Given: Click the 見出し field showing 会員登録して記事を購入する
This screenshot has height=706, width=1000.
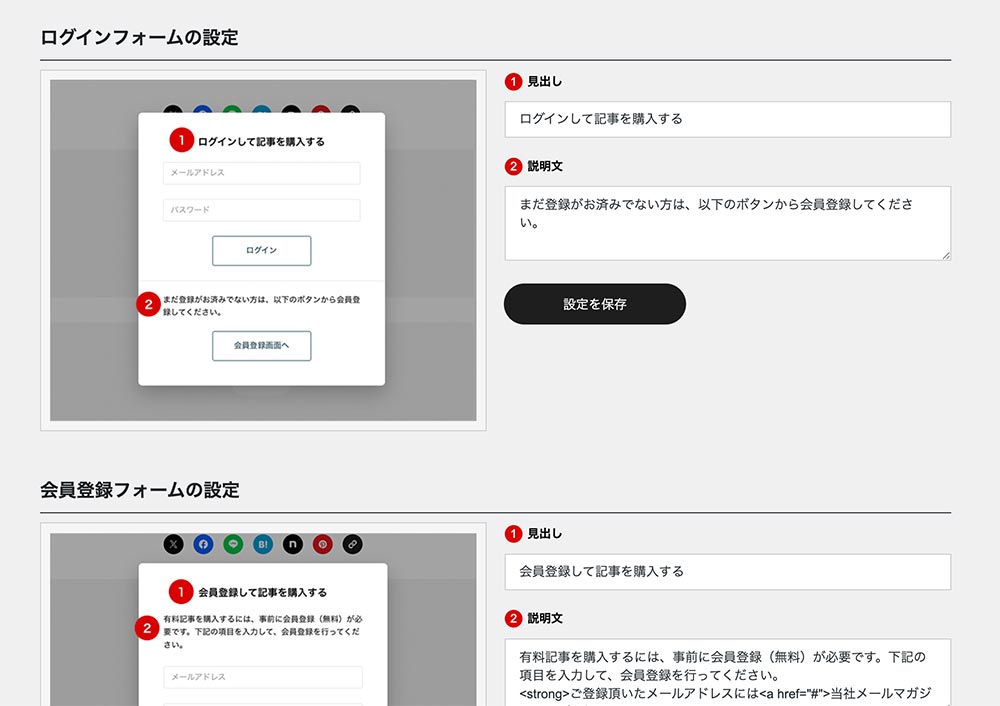Looking at the screenshot, I should tap(729, 571).
